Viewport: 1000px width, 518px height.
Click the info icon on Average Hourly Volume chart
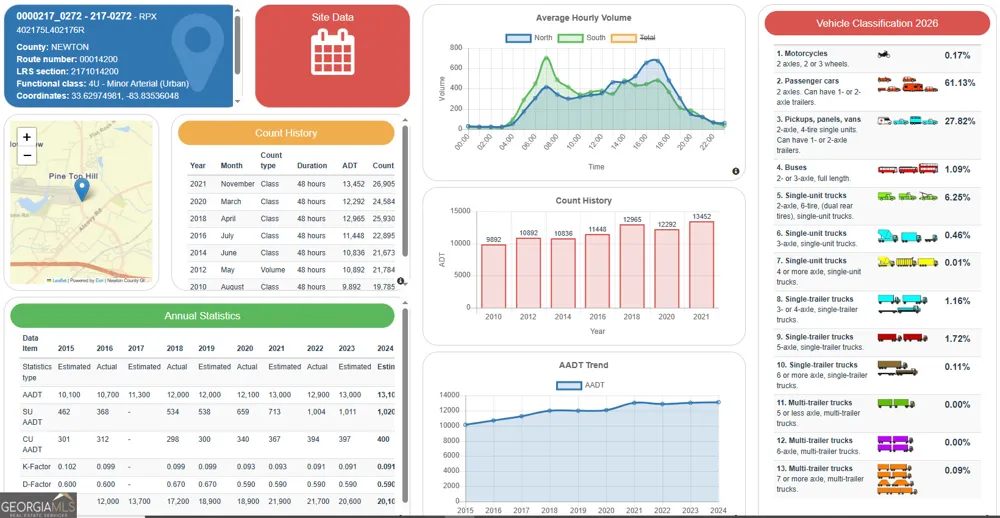tap(735, 171)
